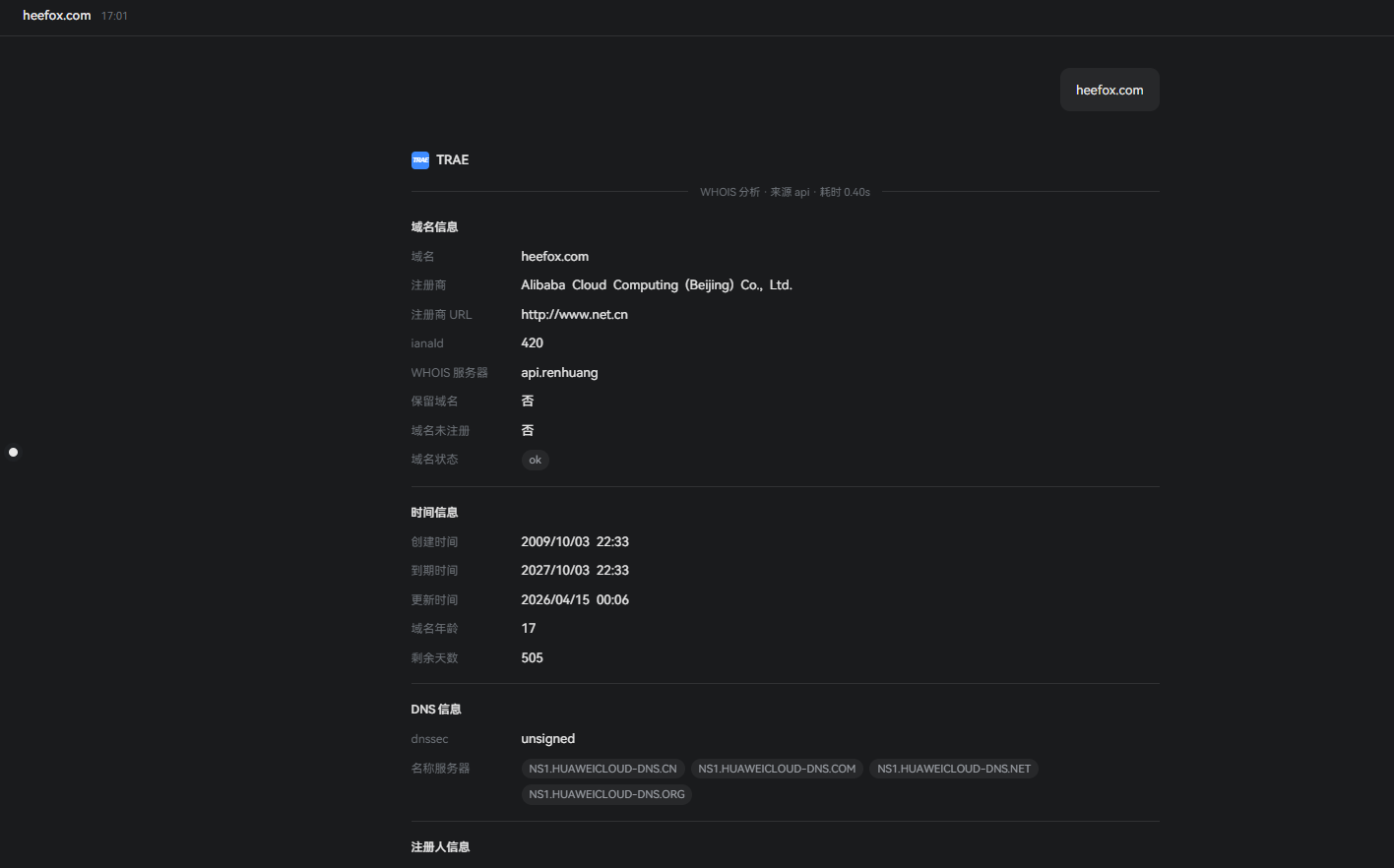Screen dimensions: 1394x868
Task: Open the http://www.net.cn registrar URL
Action: 575,315
